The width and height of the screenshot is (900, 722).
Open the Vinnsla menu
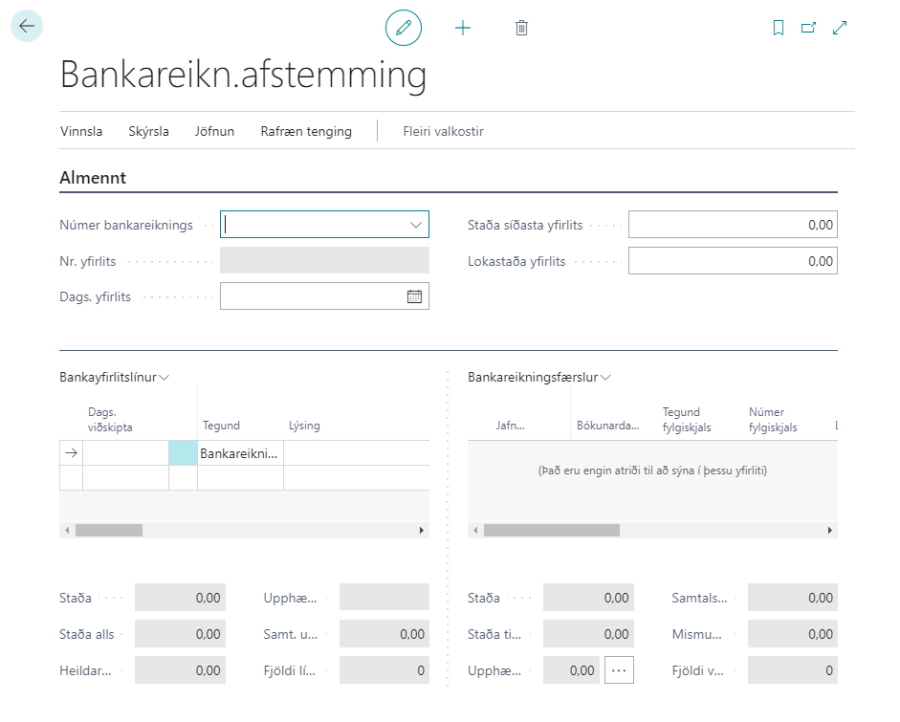point(81,131)
